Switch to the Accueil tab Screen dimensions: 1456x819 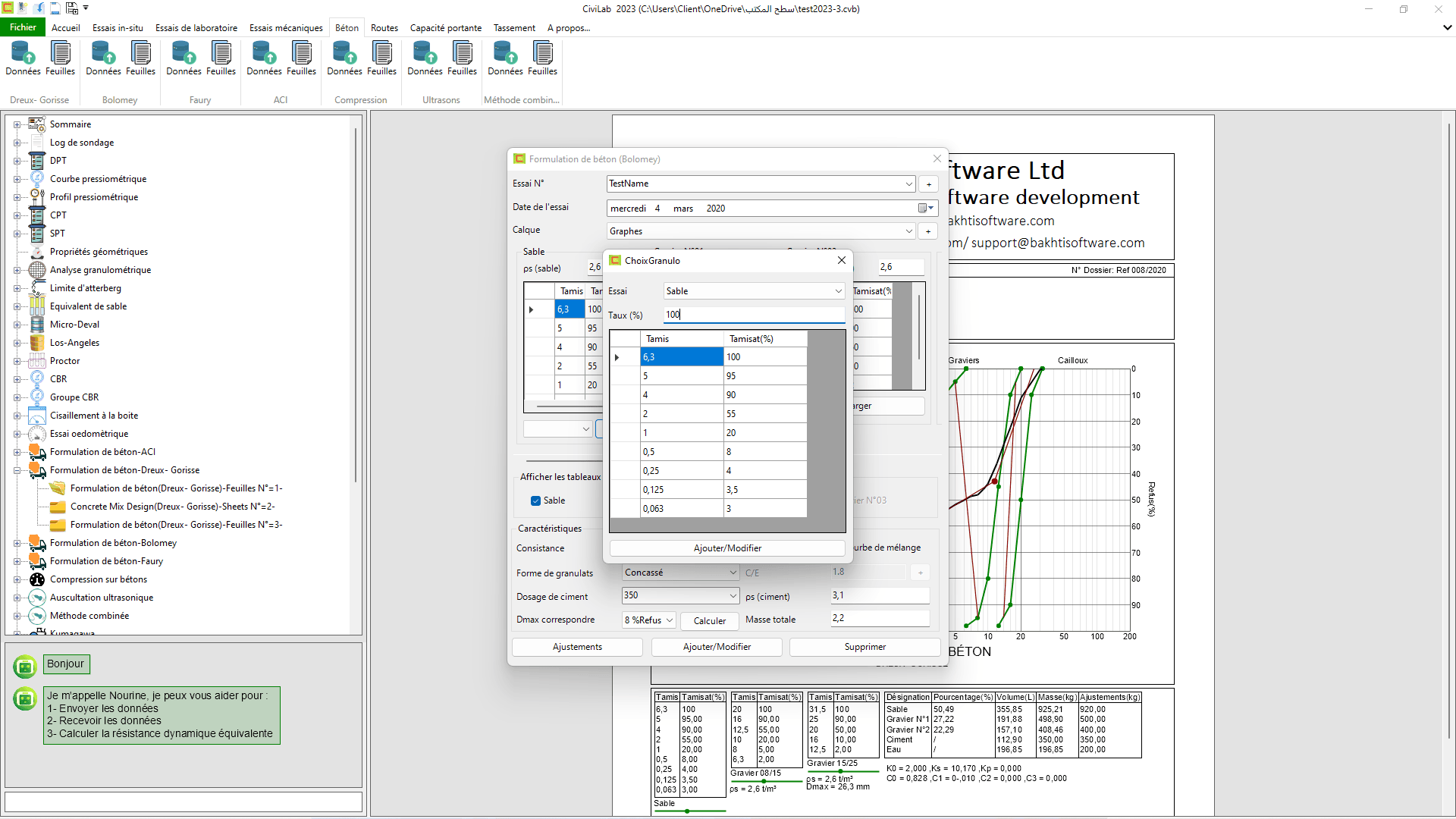66,28
